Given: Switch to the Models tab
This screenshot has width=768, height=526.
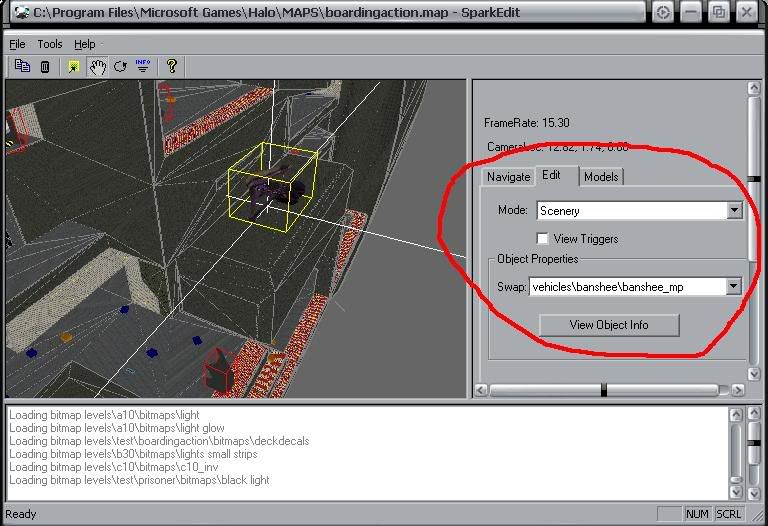Looking at the screenshot, I should 601,177.
